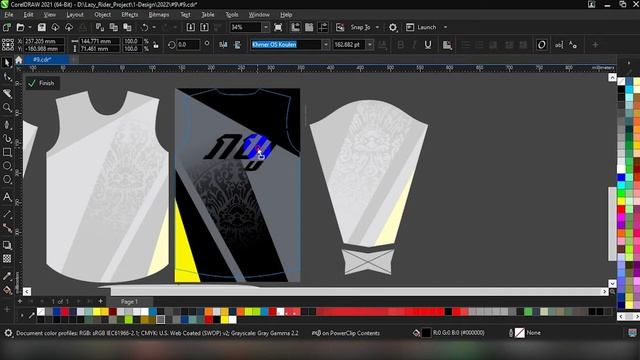Select the Shape edit tool
The height and width of the screenshot is (360, 640).
tap(7, 77)
